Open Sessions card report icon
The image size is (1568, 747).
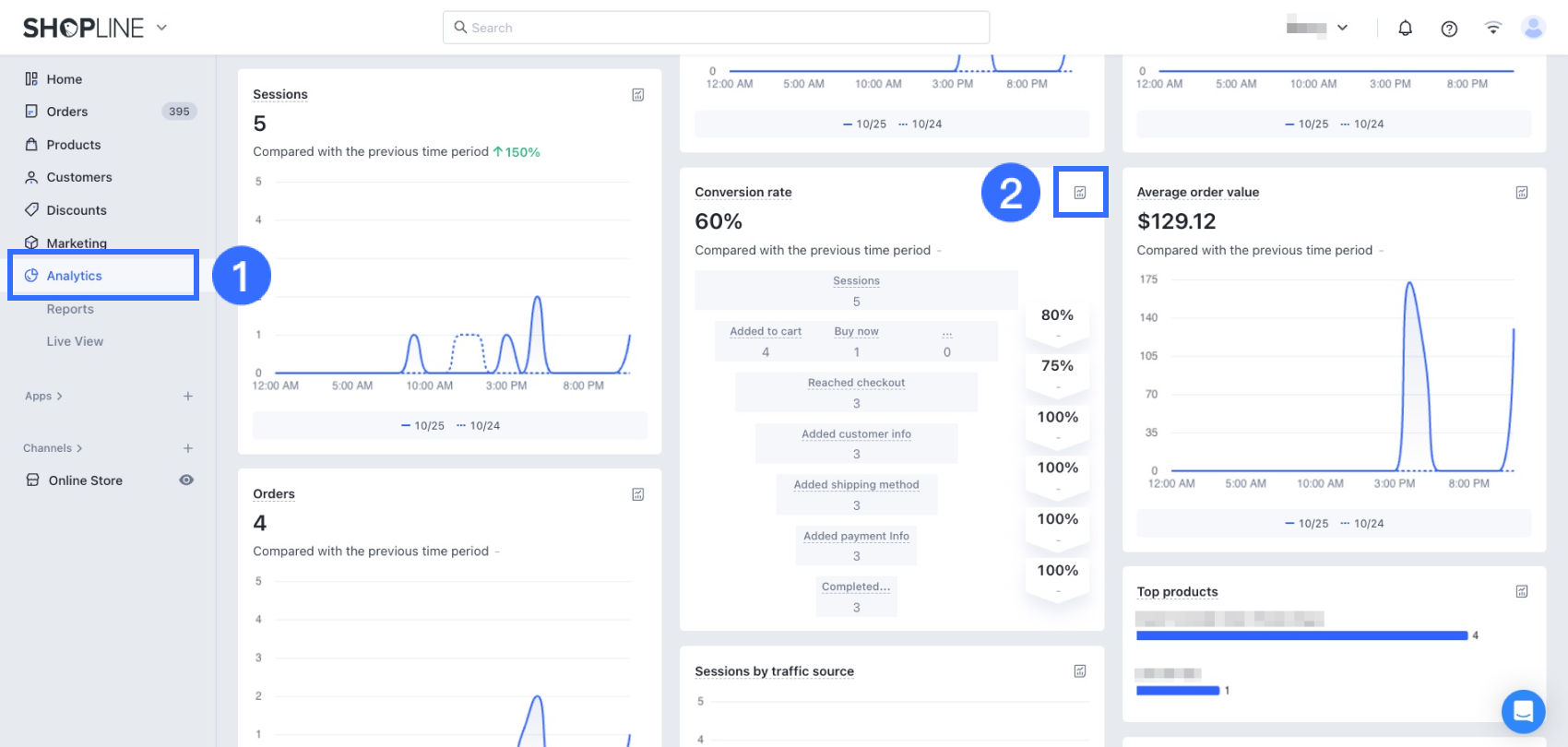[637, 95]
